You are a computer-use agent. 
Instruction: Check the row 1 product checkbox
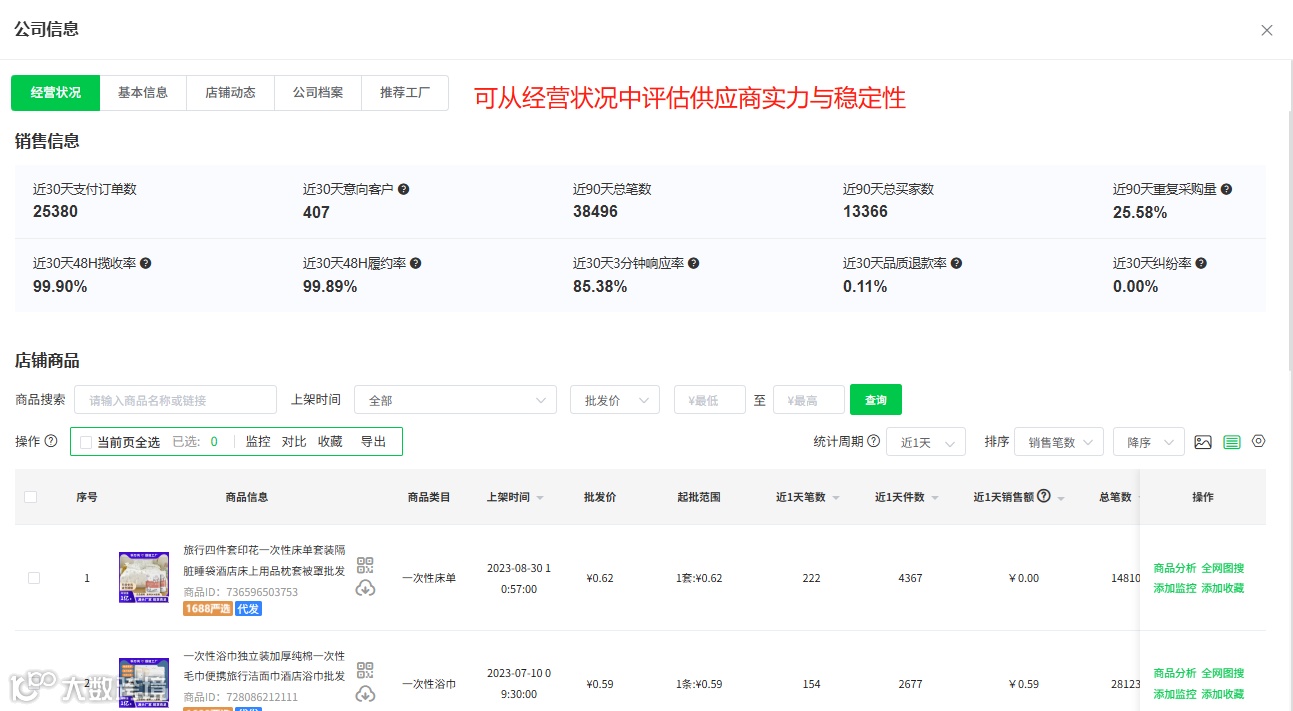point(34,578)
